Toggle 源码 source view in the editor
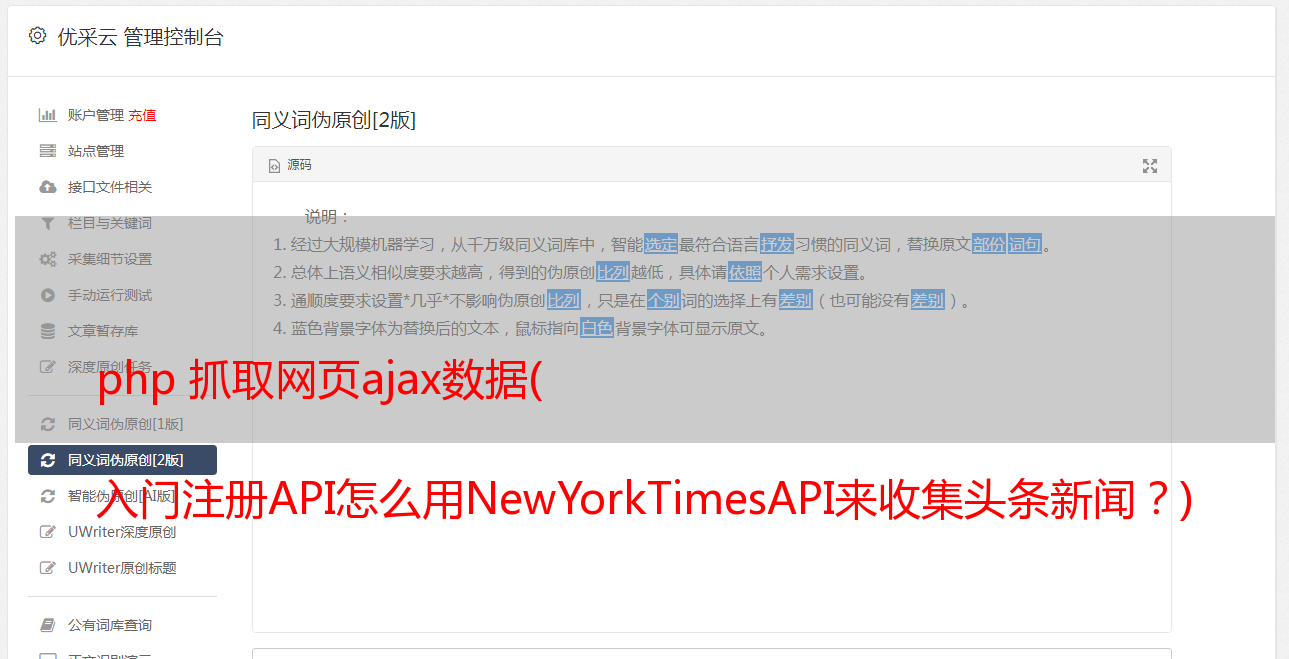 click(x=290, y=165)
